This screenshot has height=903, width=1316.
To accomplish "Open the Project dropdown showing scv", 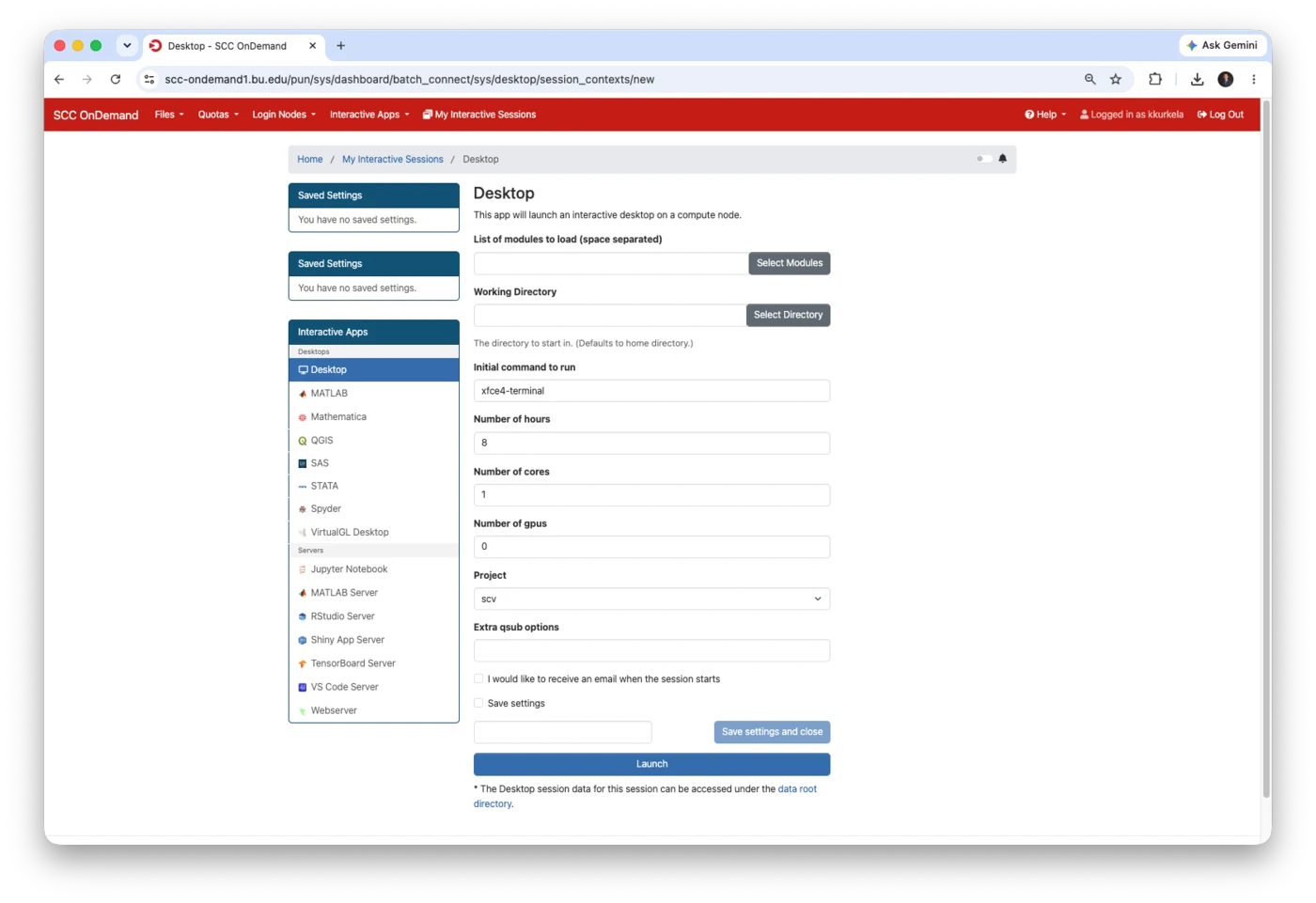I will tap(651, 599).
